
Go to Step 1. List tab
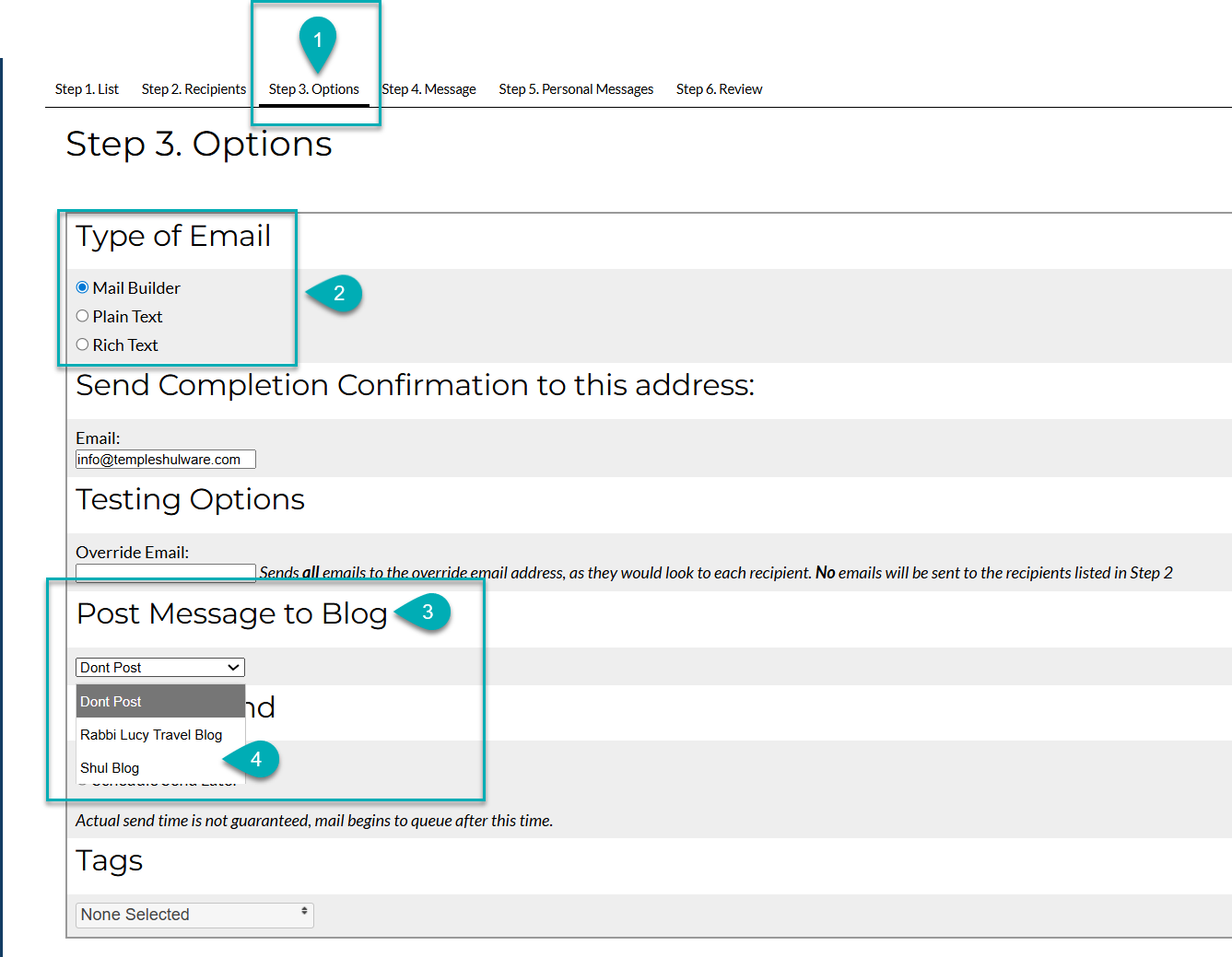click(87, 89)
